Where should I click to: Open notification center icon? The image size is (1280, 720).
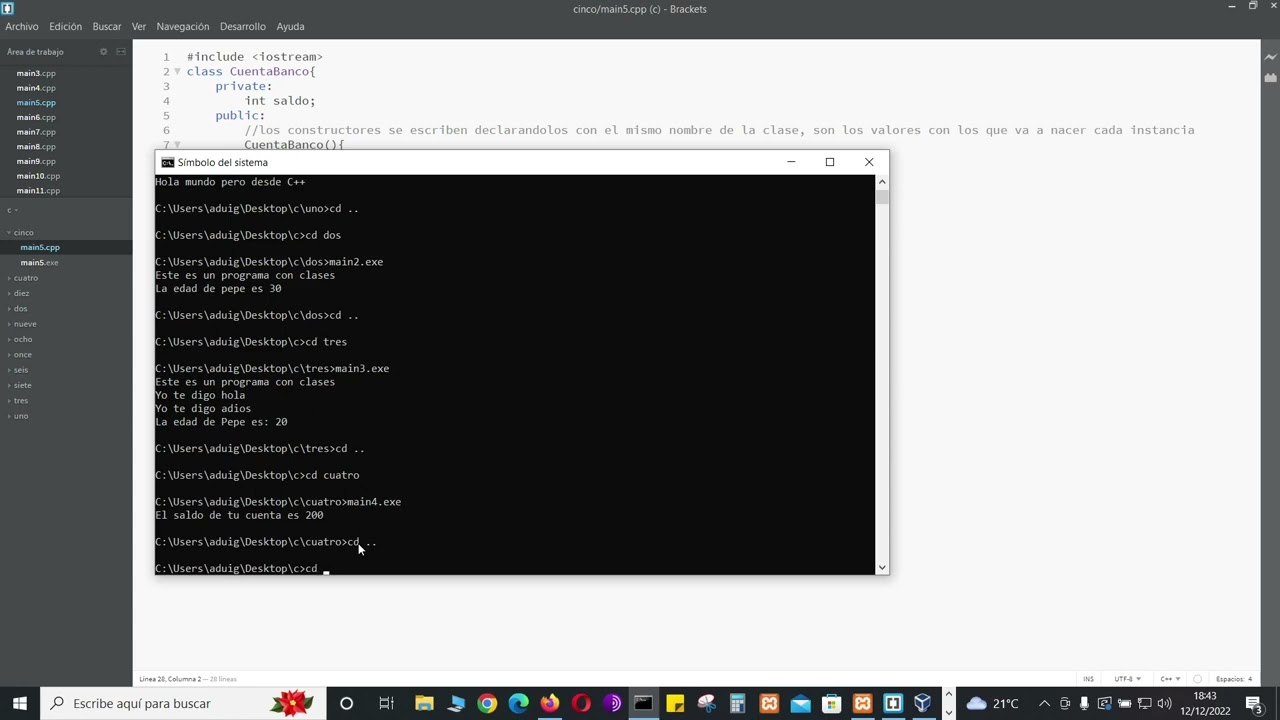pos(1254,703)
